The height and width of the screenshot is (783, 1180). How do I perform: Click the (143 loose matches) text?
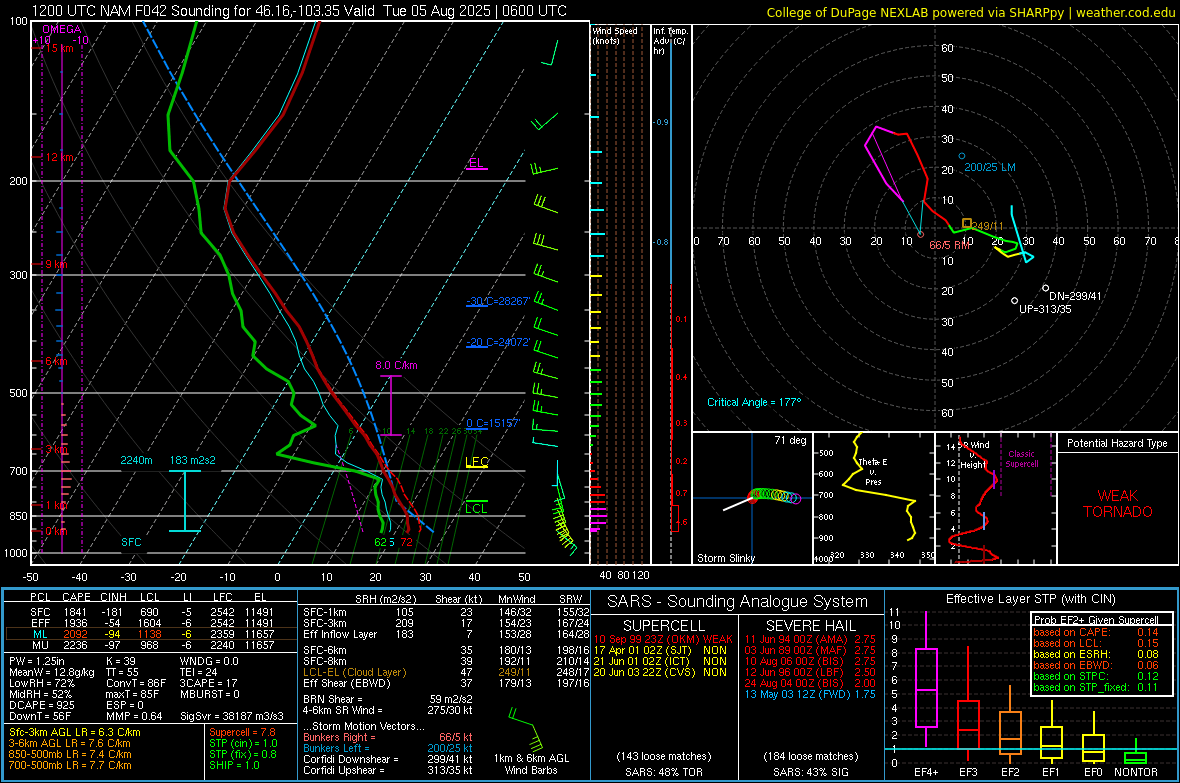click(x=663, y=756)
